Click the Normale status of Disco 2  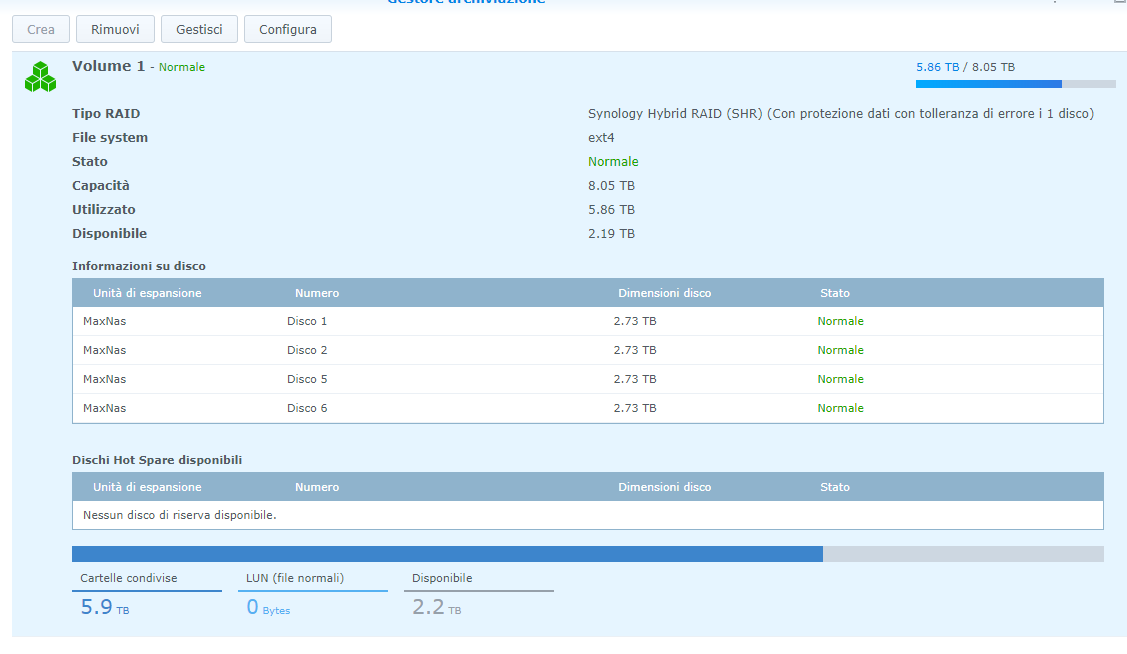tap(840, 350)
